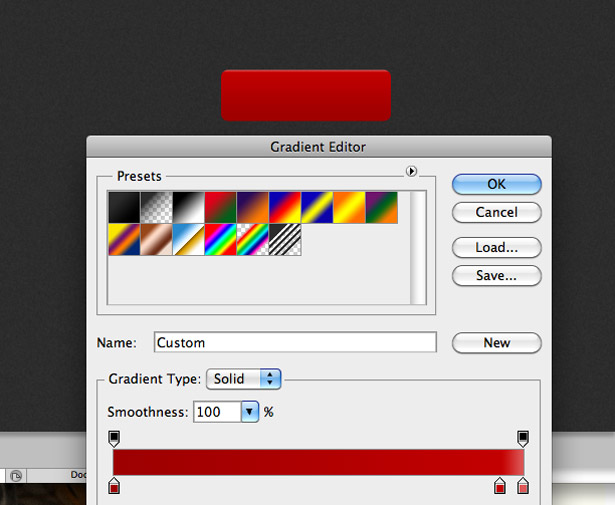This screenshot has width=615, height=505.
Task: Select the left dark red color stop
Action: 114,485
